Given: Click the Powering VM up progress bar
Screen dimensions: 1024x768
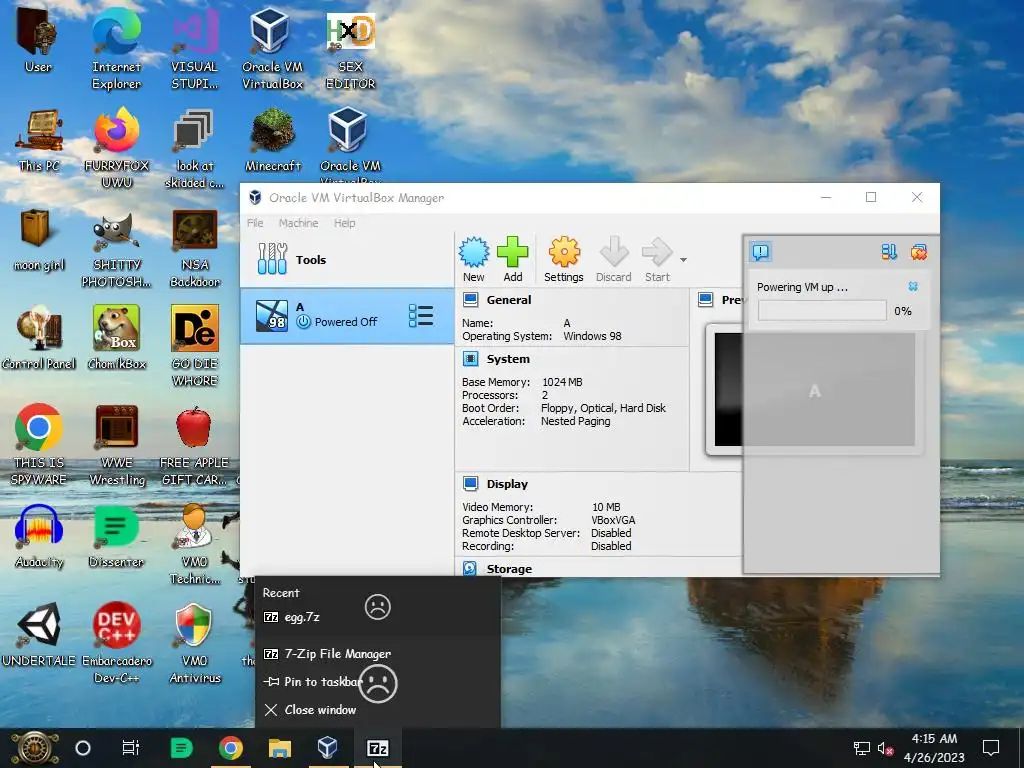Looking at the screenshot, I should pos(822,311).
